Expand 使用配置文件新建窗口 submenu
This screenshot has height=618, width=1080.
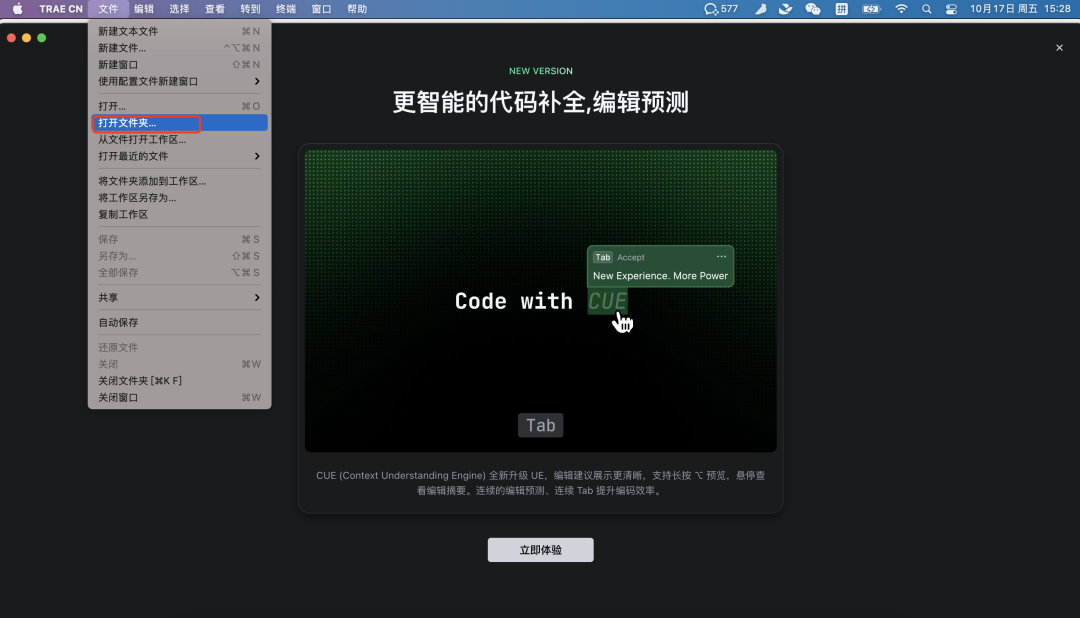[179, 81]
